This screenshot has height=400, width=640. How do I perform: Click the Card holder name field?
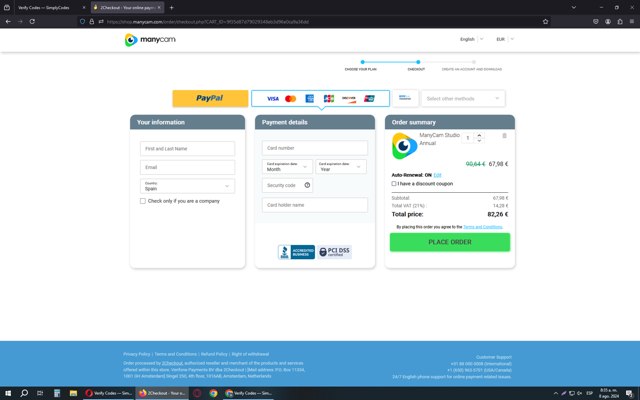315,205
